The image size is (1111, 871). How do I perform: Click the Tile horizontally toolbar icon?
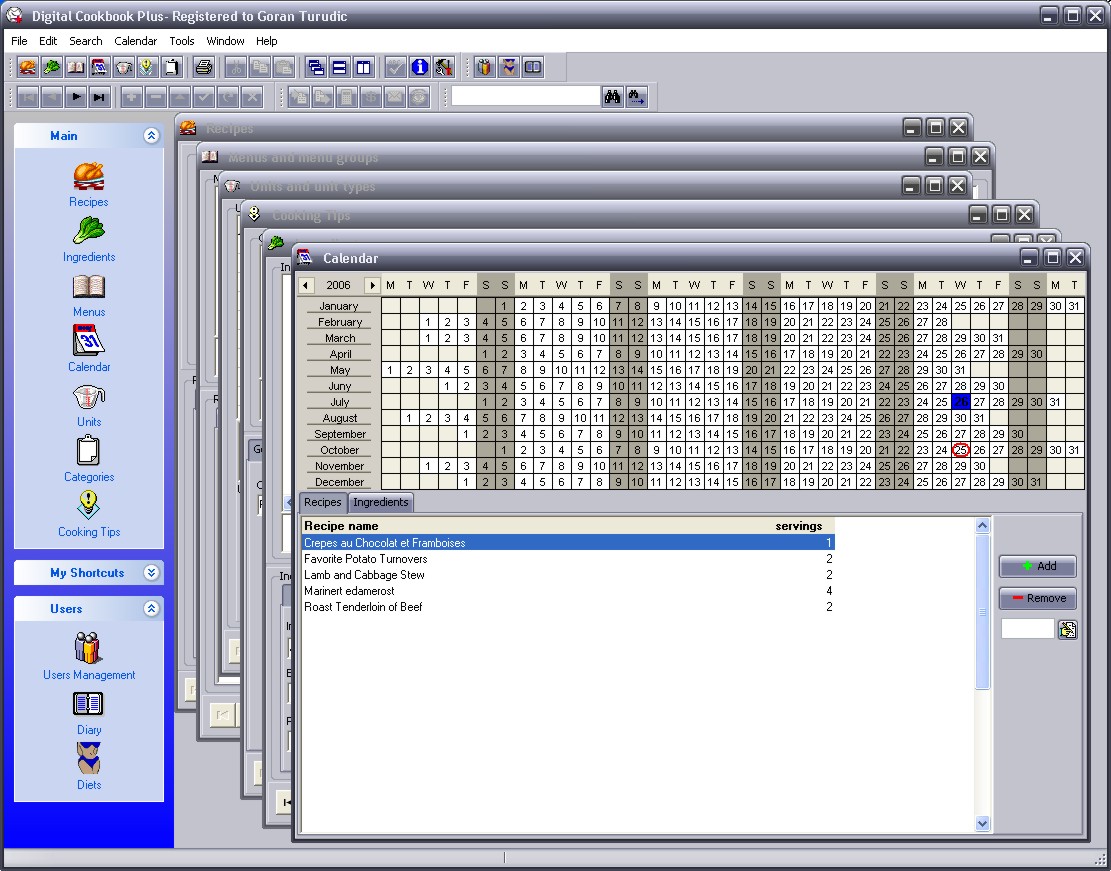[x=340, y=67]
